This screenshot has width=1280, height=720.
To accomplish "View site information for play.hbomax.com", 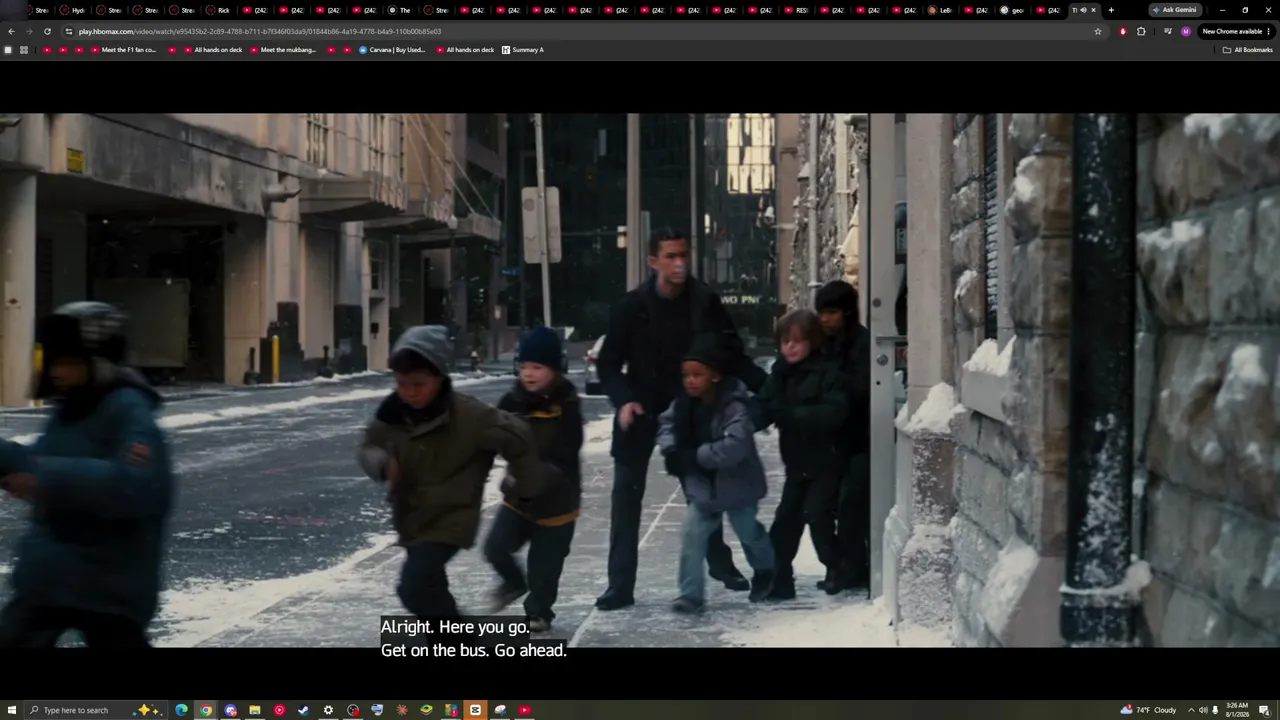I will tap(69, 31).
